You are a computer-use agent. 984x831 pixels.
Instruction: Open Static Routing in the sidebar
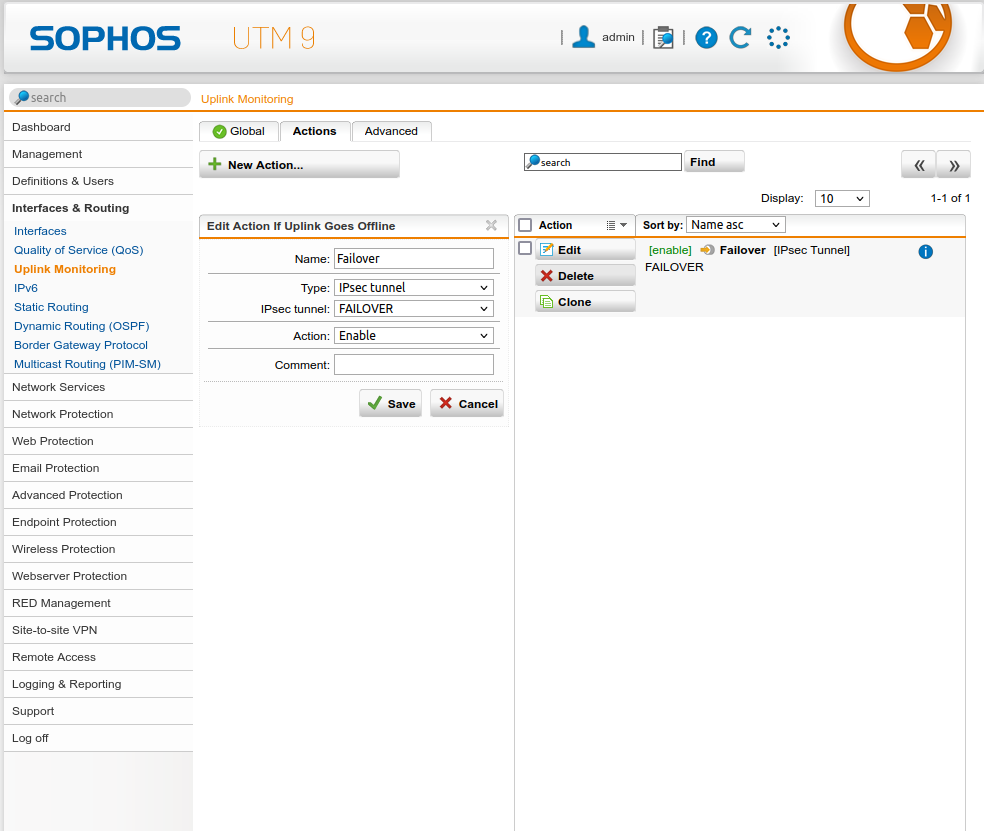pos(51,307)
